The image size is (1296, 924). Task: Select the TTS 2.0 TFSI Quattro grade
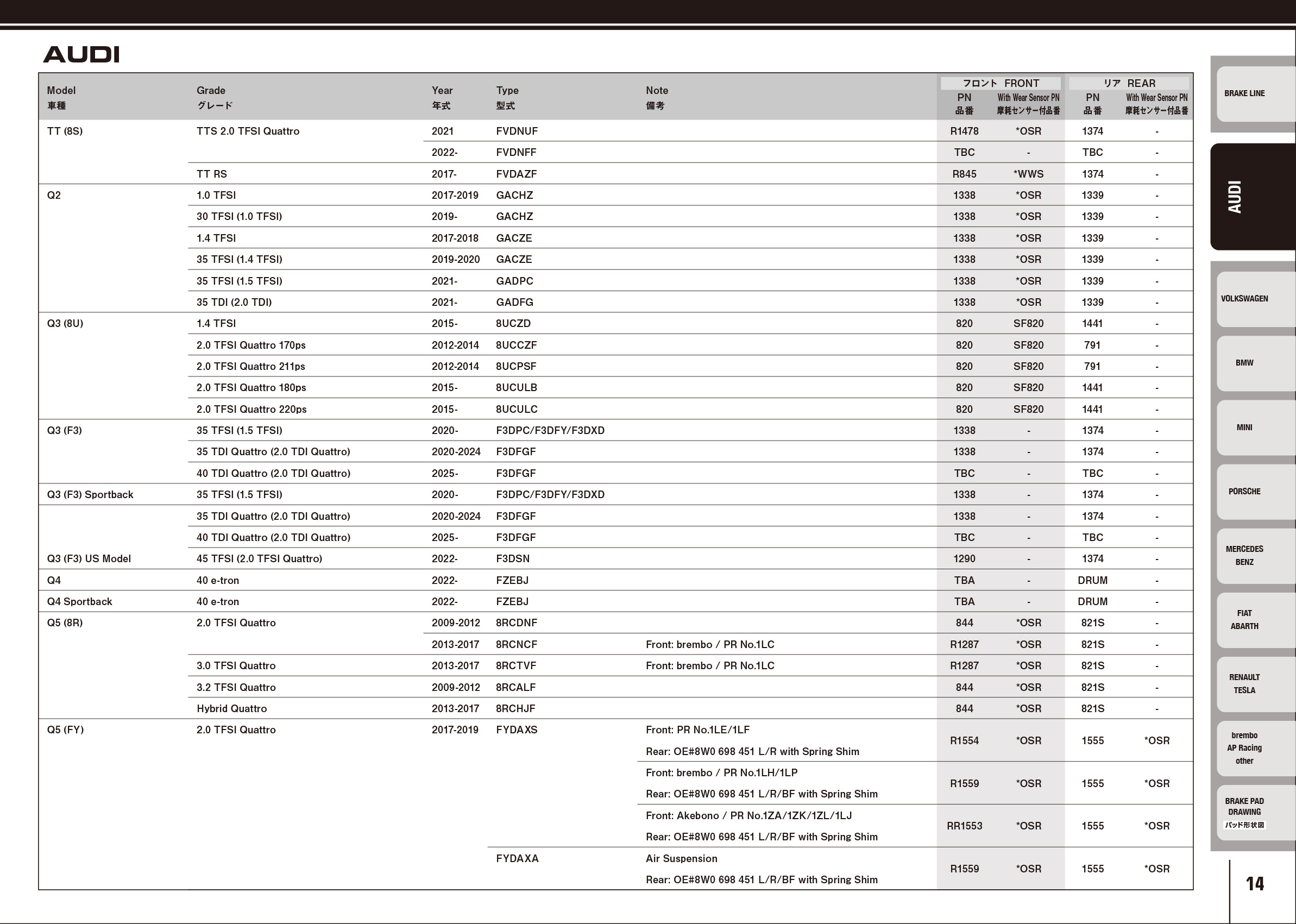(248, 131)
